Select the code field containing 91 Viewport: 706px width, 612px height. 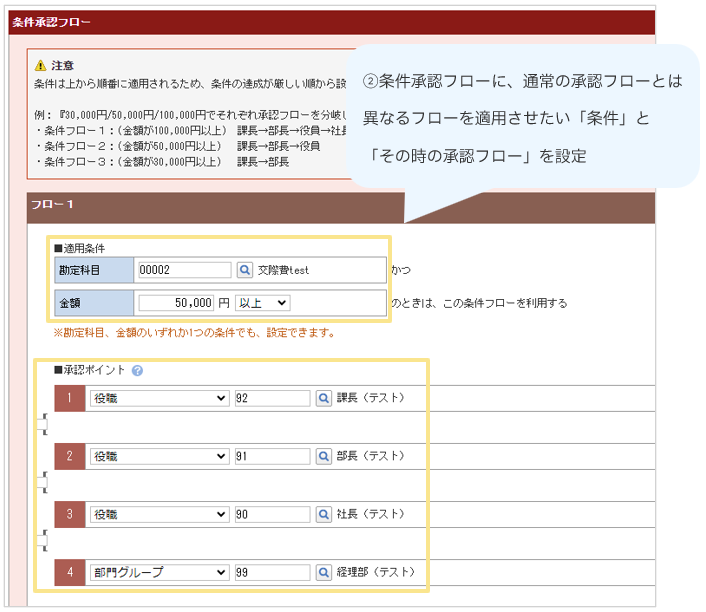[x=272, y=456]
